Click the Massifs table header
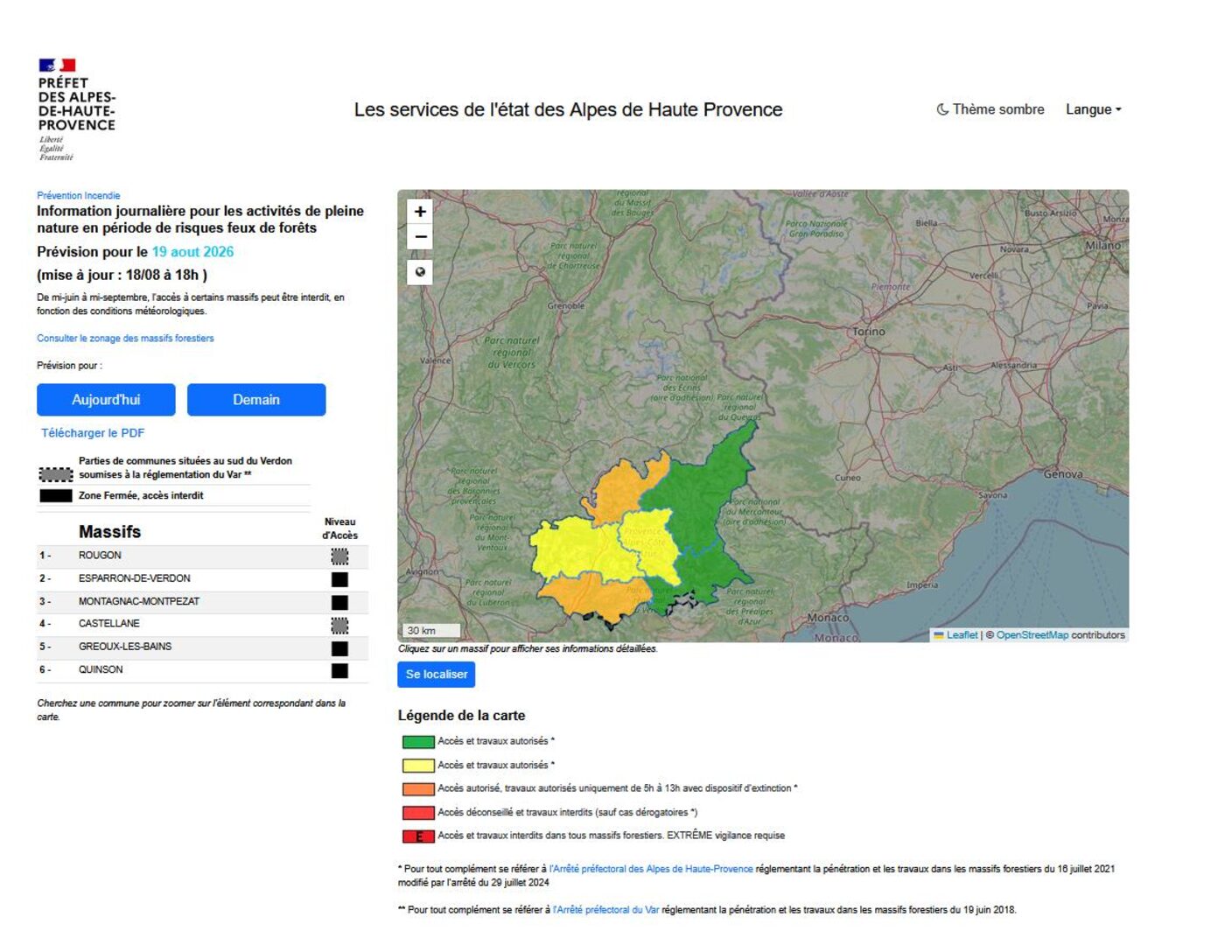Viewport: 1232px width, 952px height. 109,532
